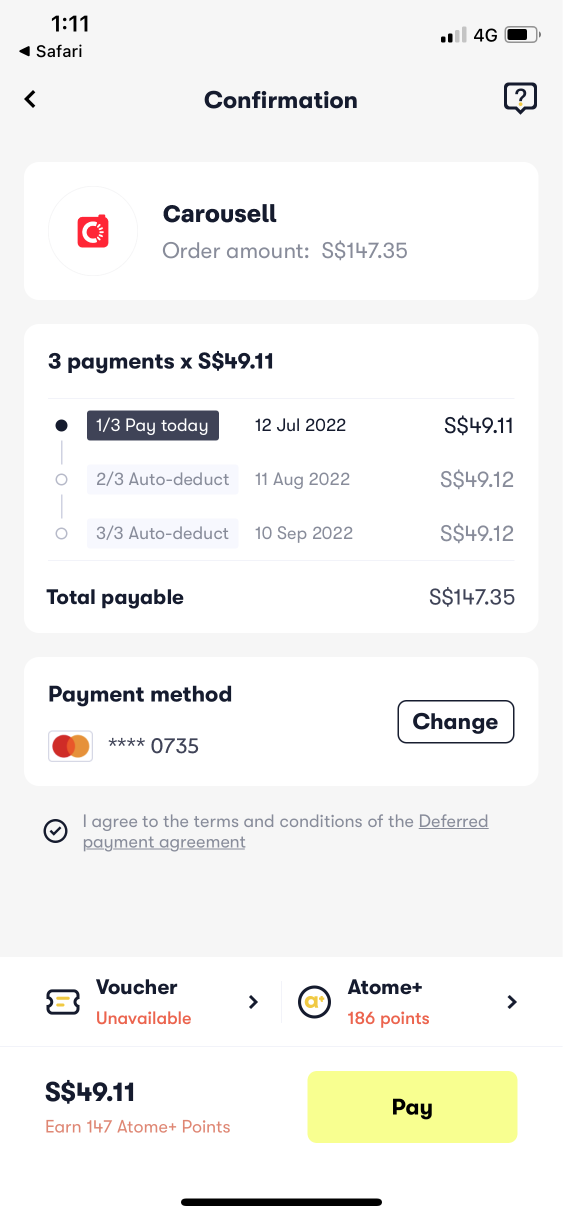Open the help chat icon
563x1218 pixels.
[x=520, y=98]
